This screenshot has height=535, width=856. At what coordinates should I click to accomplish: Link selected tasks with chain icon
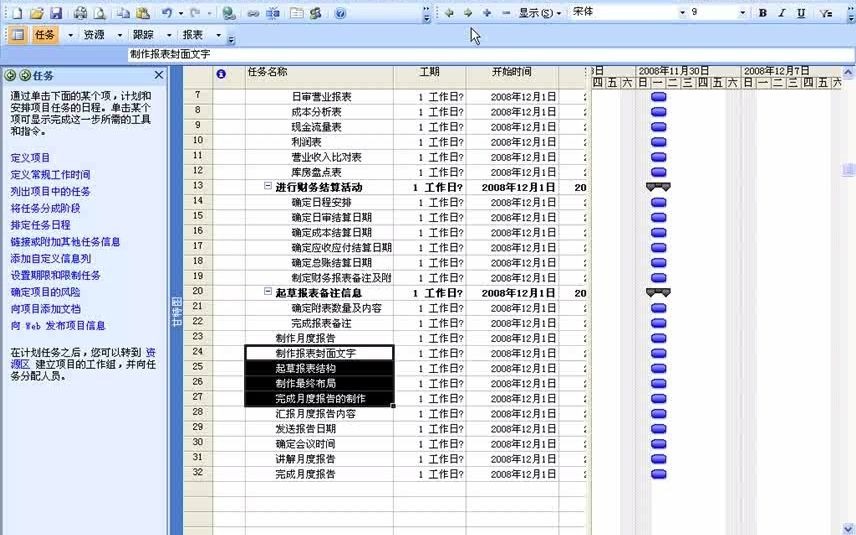pyautogui.click(x=253, y=13)
